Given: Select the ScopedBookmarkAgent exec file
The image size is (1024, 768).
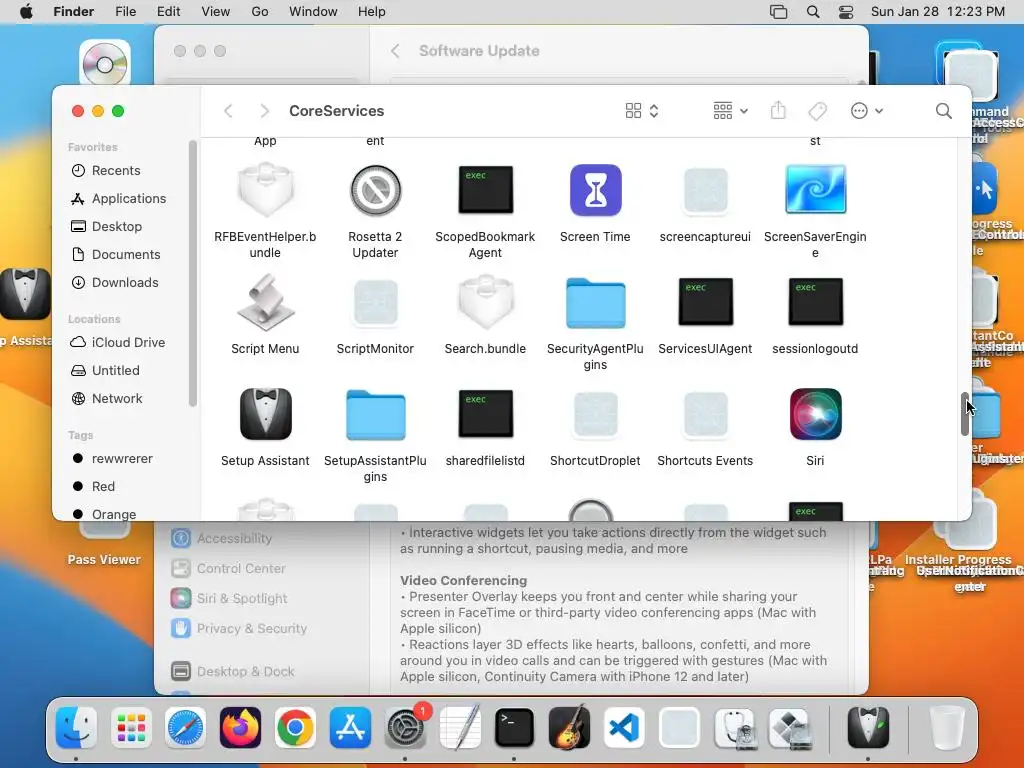Looking at the screenshot, I should click(x=485, y=190).
